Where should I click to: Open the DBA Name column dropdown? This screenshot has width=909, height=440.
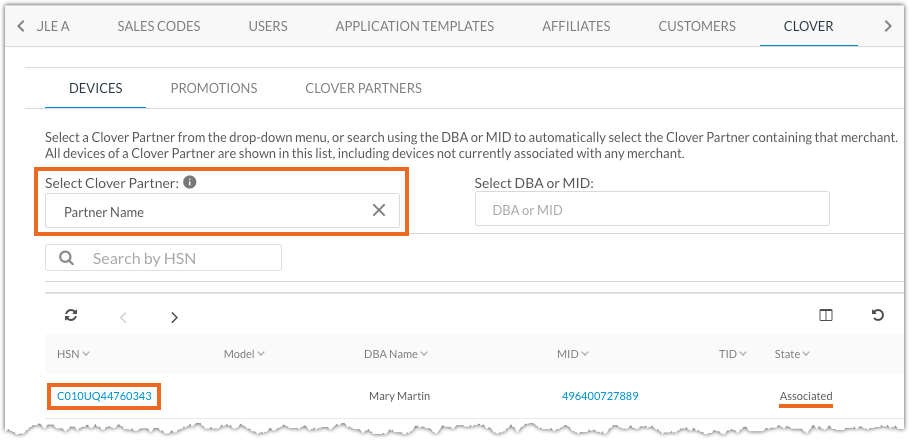[x=424, y=354]
